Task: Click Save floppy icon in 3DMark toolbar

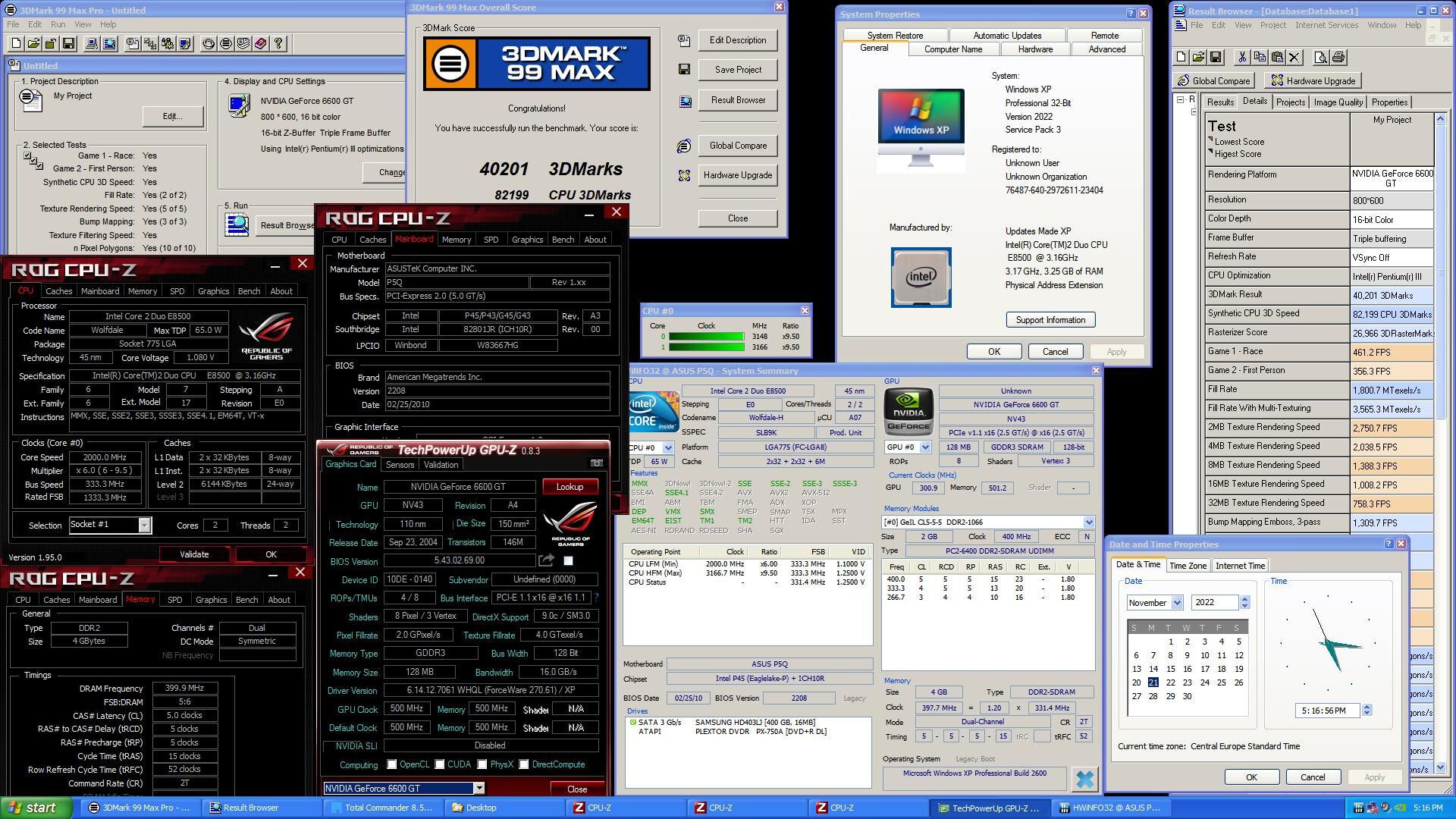Action: click(68, 43)
